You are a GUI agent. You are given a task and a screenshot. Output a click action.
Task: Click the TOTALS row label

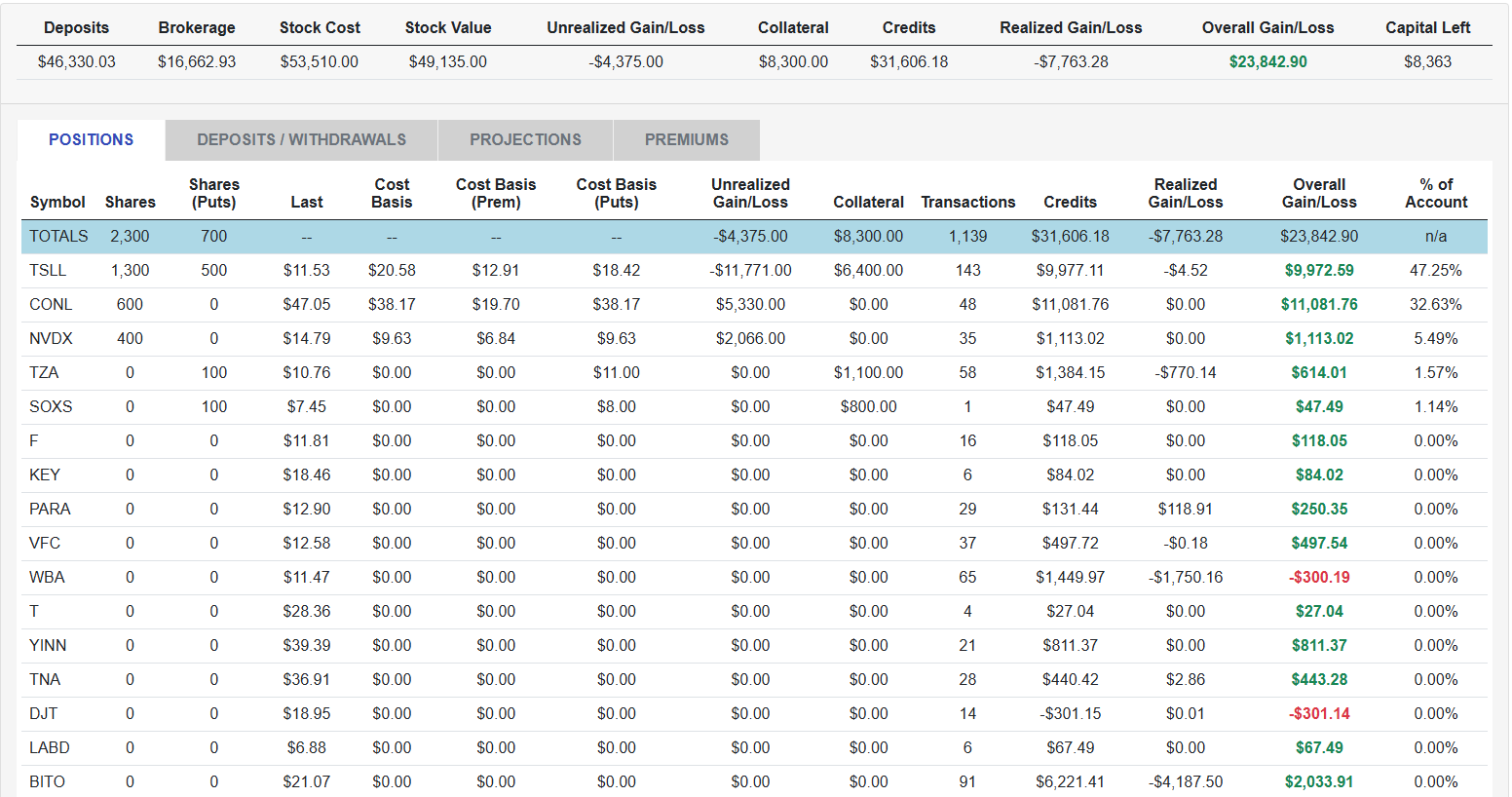[58, 236]
